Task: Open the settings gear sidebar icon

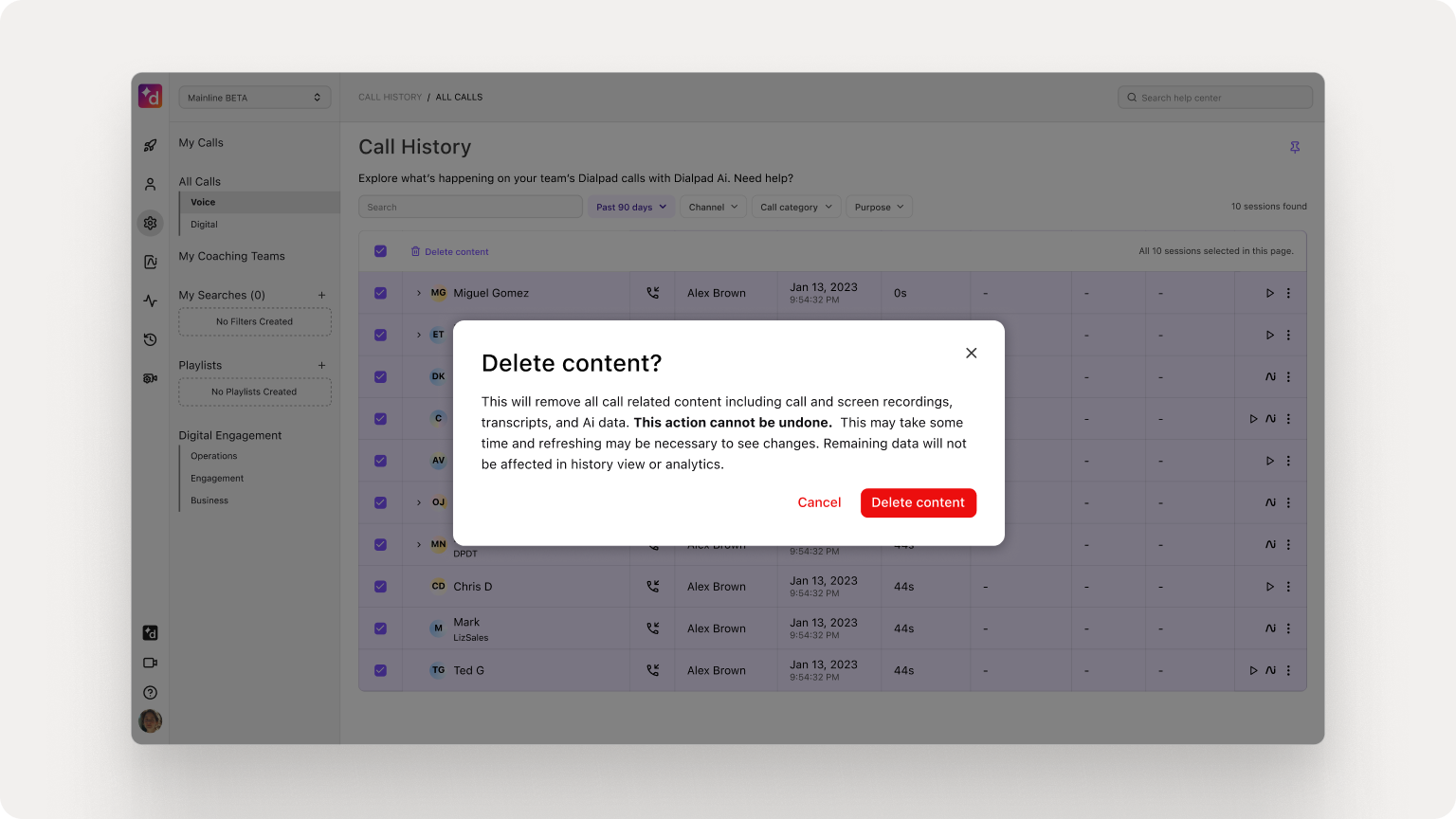Action: (x=150, y=223)
